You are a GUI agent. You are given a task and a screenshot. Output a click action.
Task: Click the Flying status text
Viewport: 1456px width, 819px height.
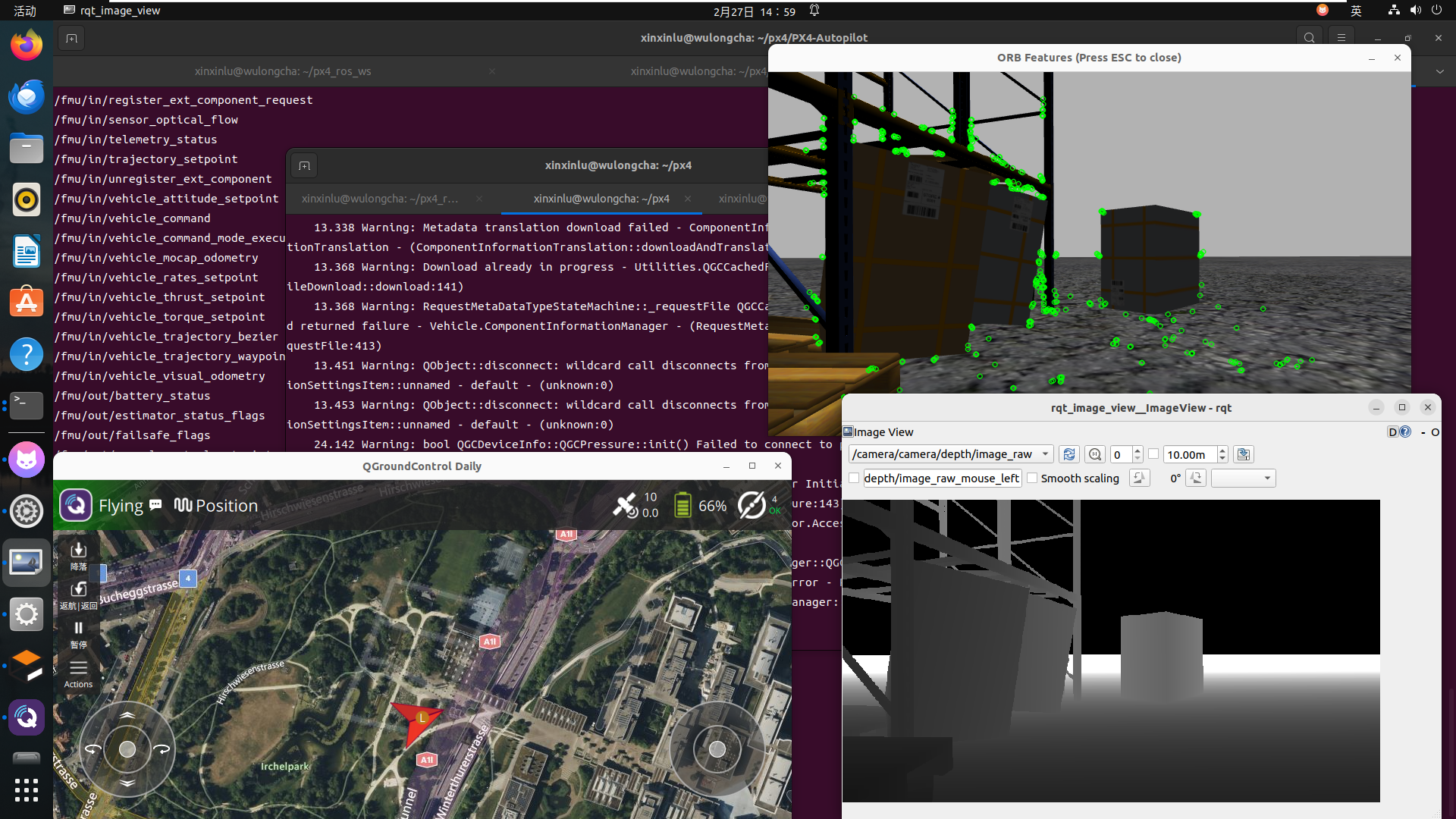pyautogui.click(x=121, y=505)
